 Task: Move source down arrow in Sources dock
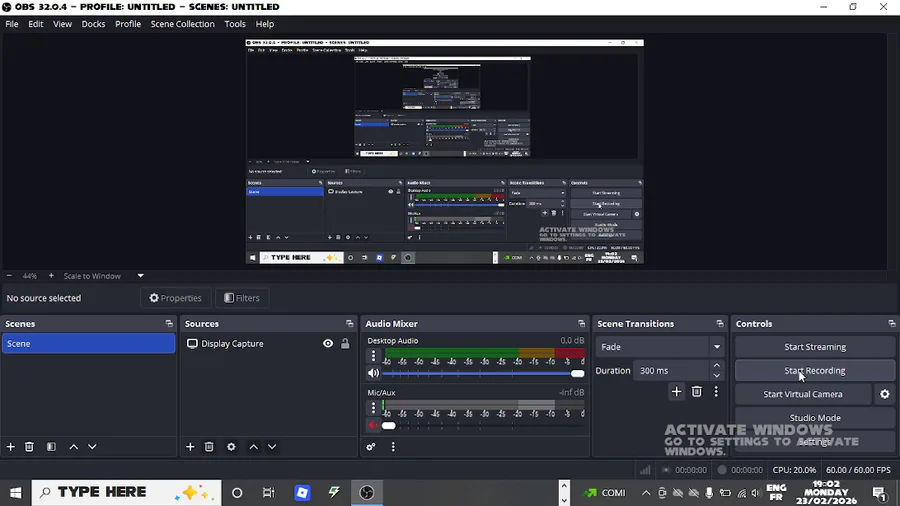click(272, 446)
